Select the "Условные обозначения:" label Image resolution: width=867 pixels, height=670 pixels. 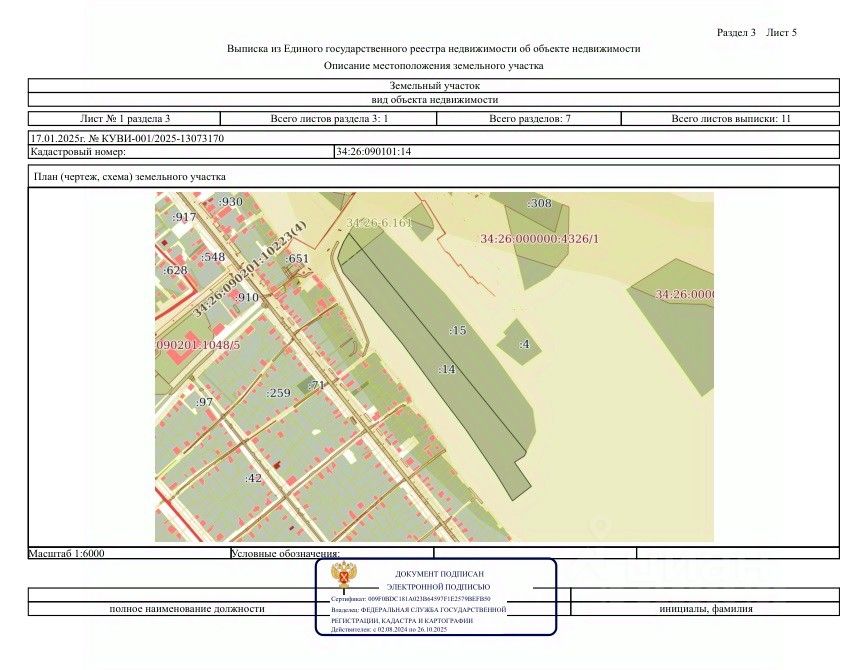point(285,553)
